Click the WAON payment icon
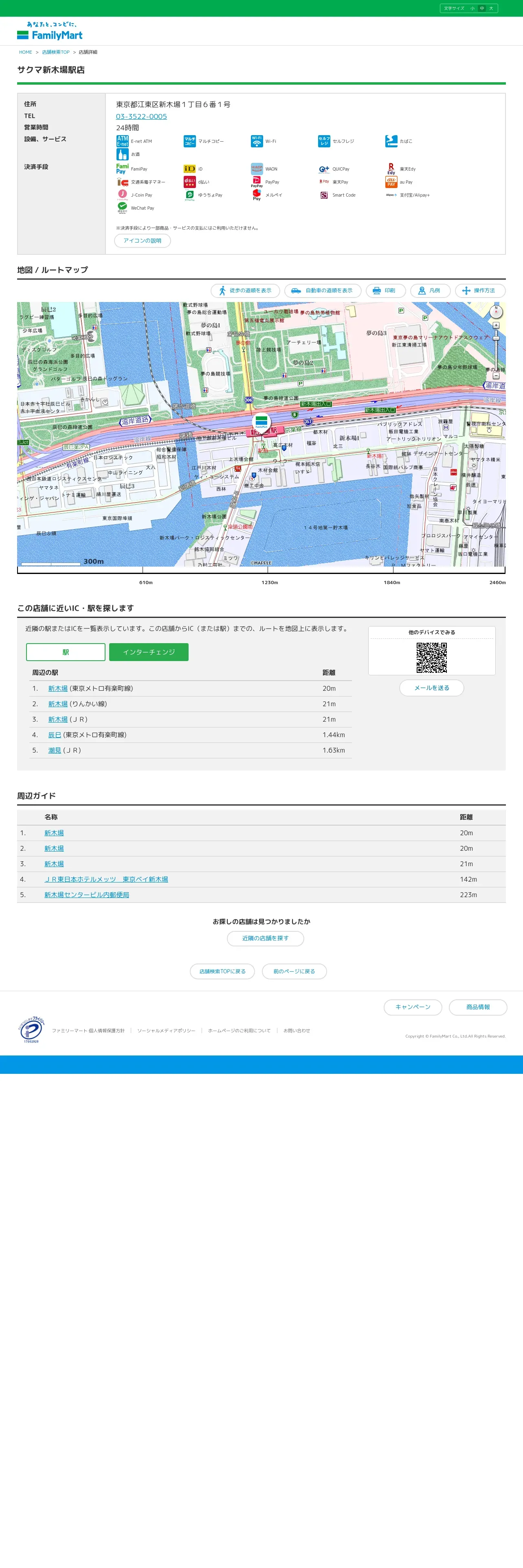The image size is (523, 1568). click(256, 169)
